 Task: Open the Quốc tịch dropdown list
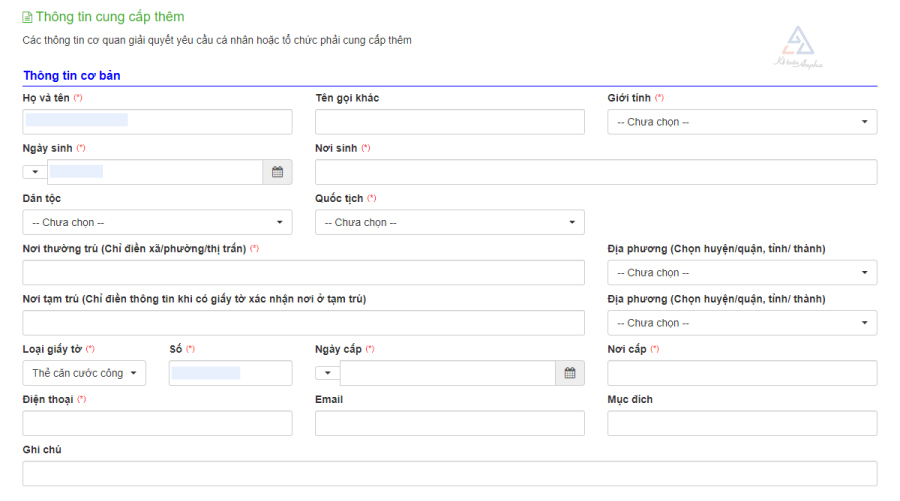449,222
